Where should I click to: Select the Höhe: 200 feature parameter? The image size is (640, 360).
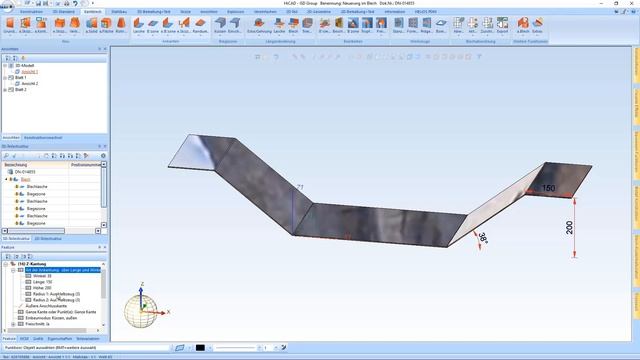pos(42,288)
